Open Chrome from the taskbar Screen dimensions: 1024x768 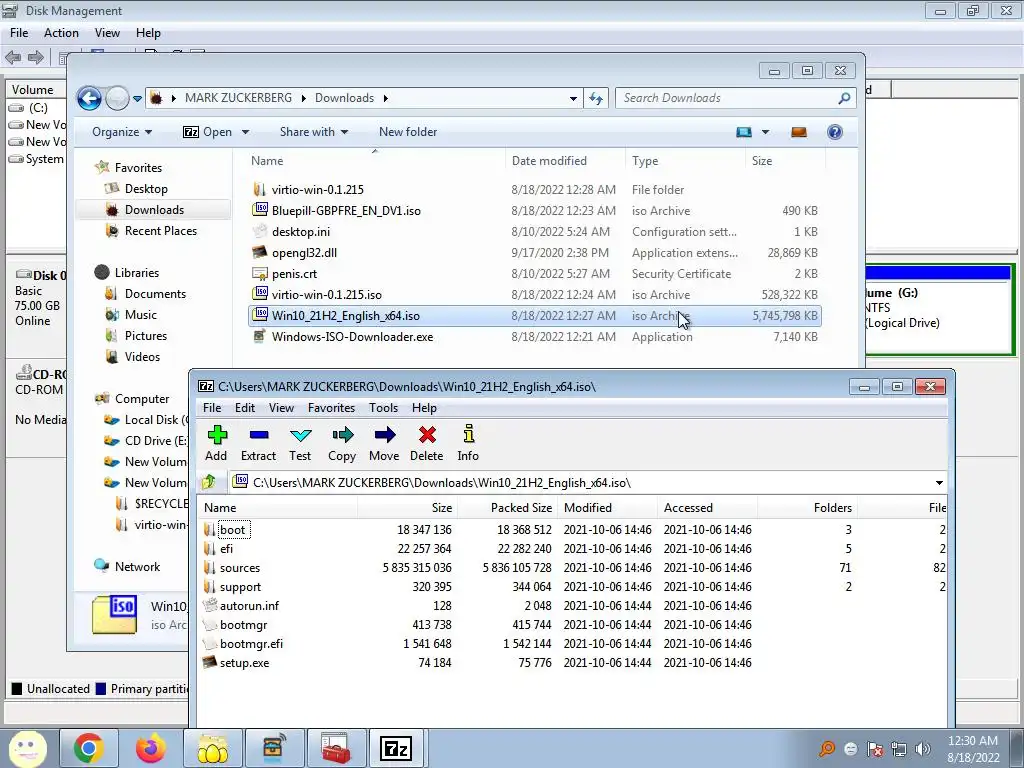pyautogui.click(x=89, y=748)
